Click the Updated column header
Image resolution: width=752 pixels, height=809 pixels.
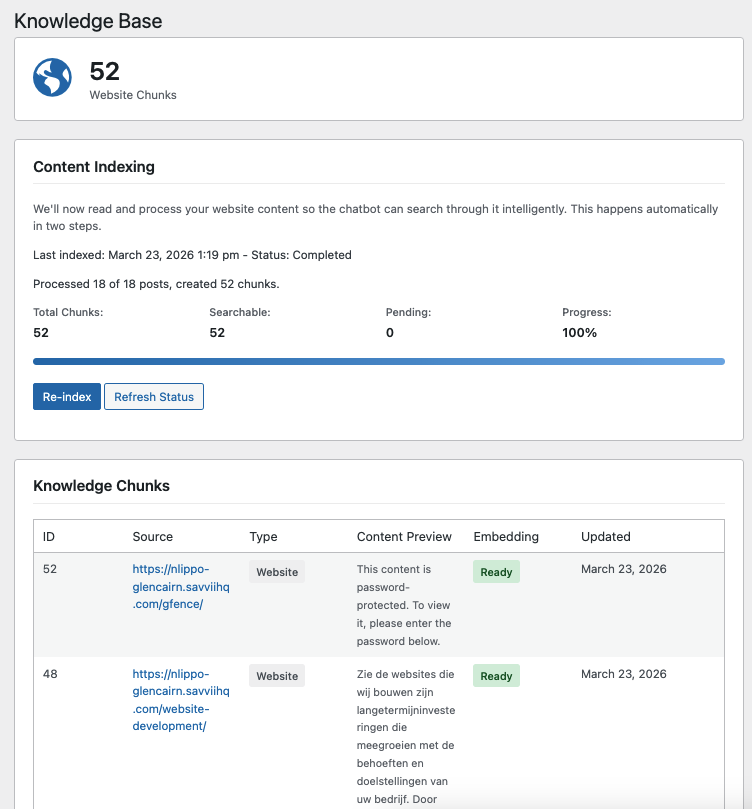[605, 537]
